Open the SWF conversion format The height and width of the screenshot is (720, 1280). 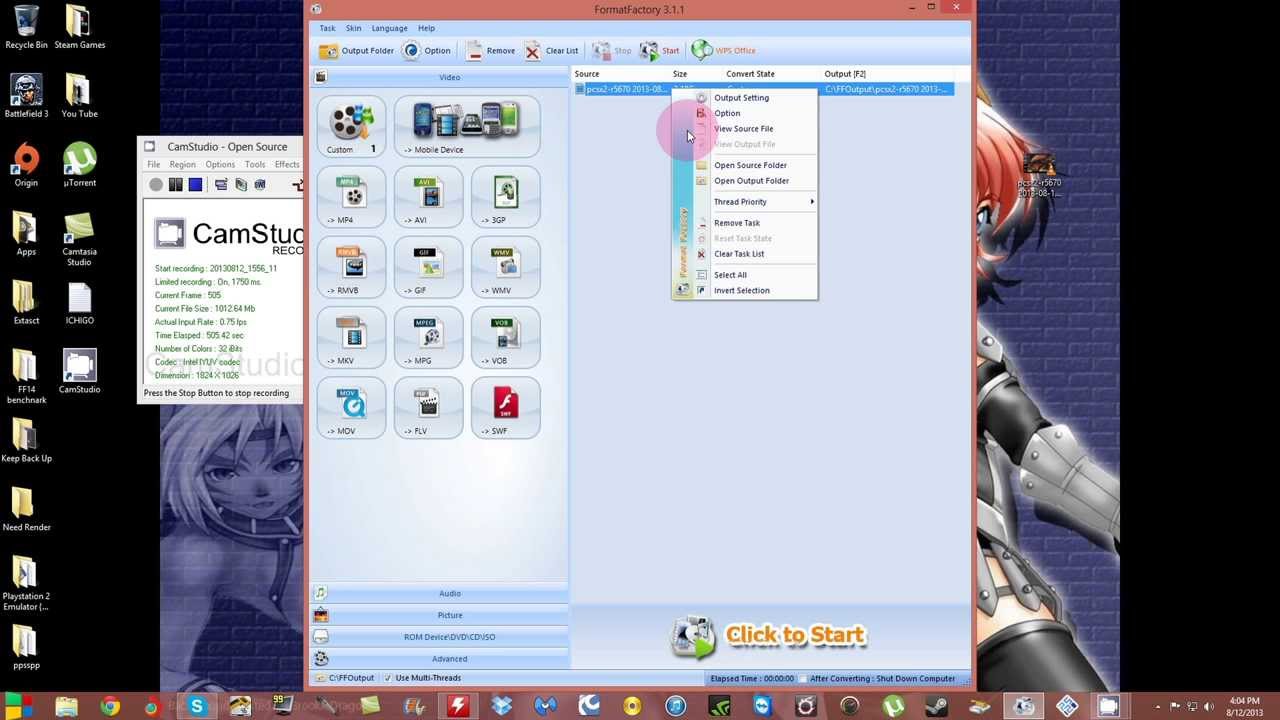pos(505,409)
